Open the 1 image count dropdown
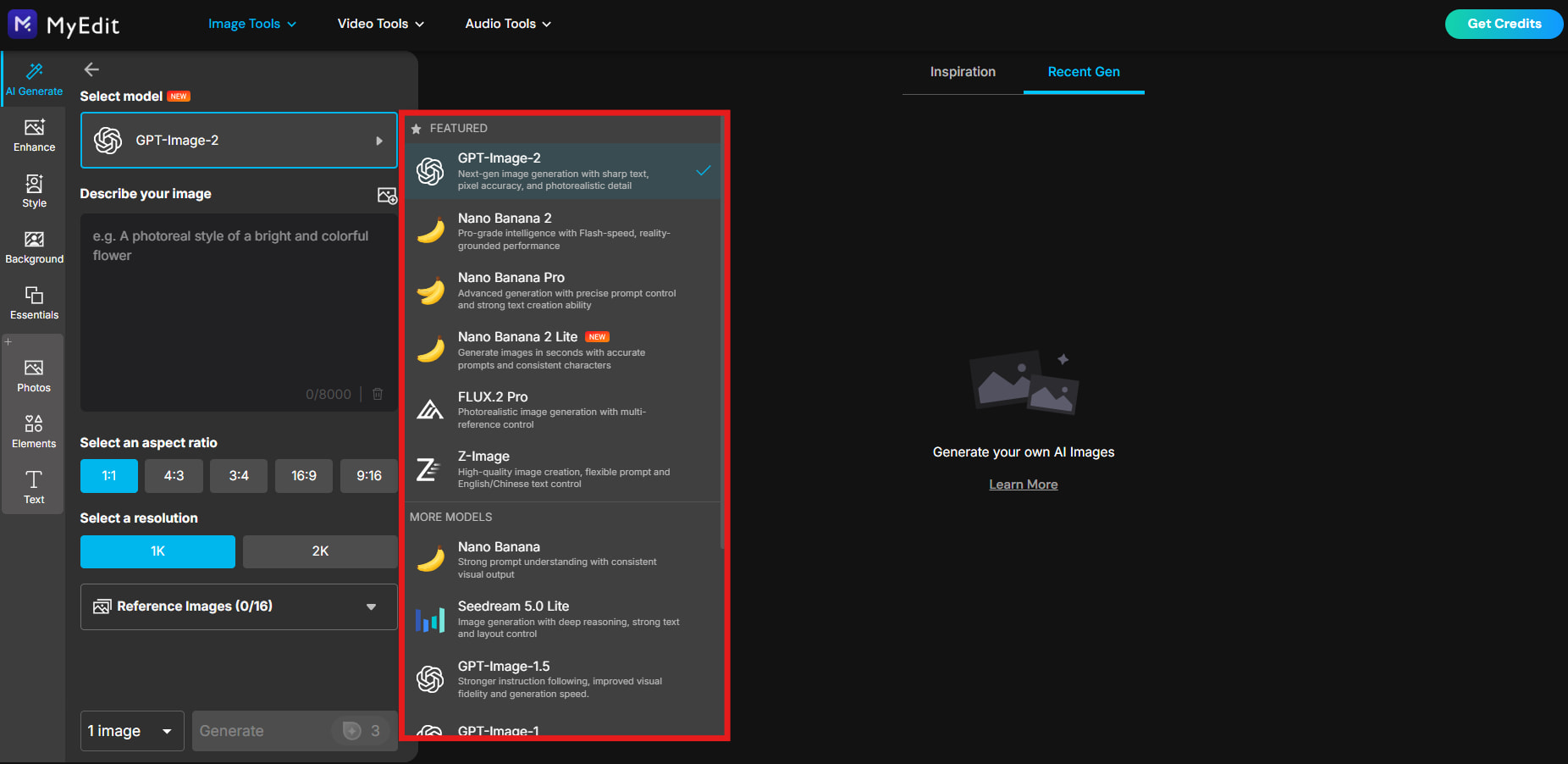 [132, 731]
